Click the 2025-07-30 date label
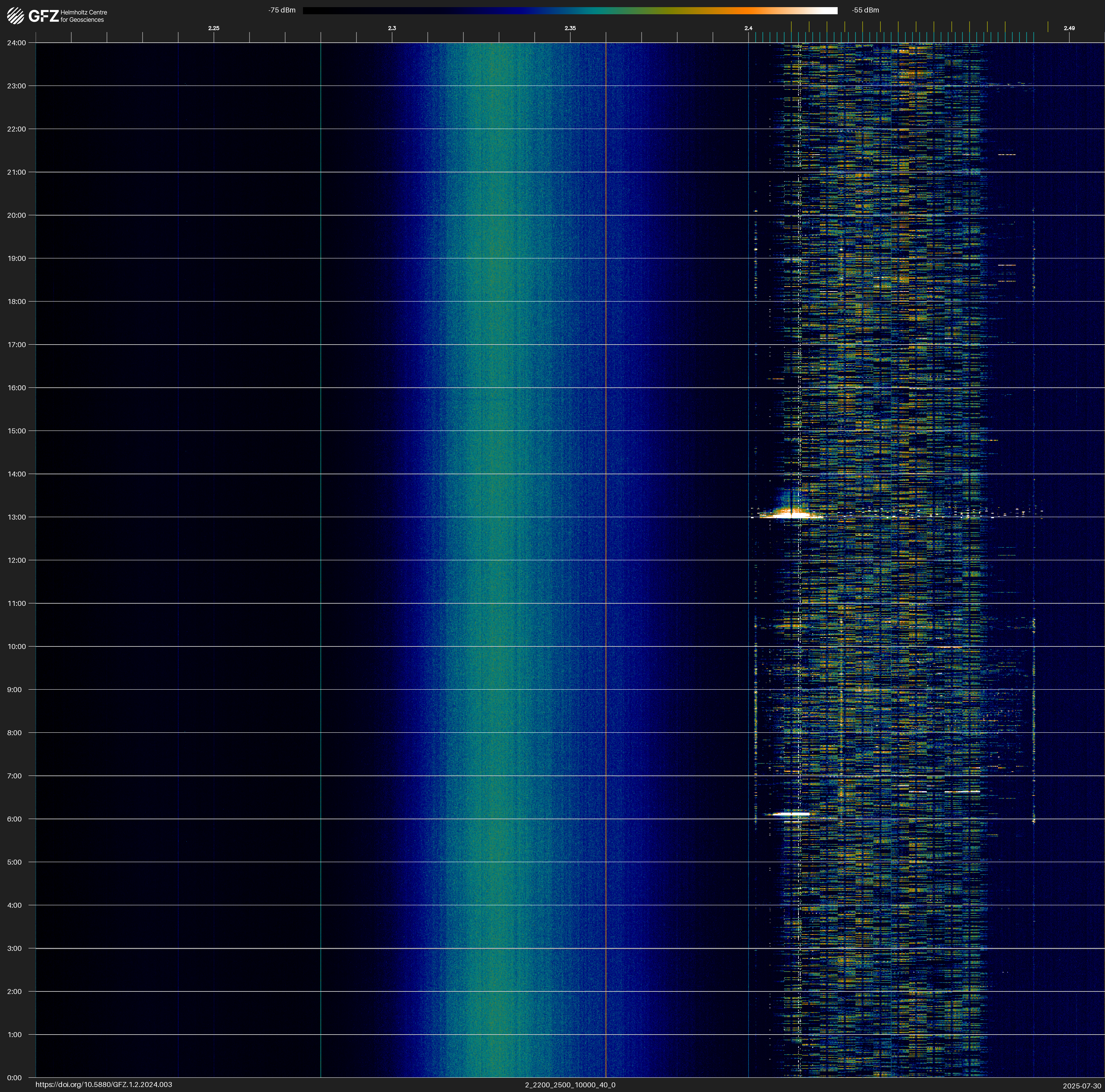The image size is (1105, 1092). pos(1081,1086)
